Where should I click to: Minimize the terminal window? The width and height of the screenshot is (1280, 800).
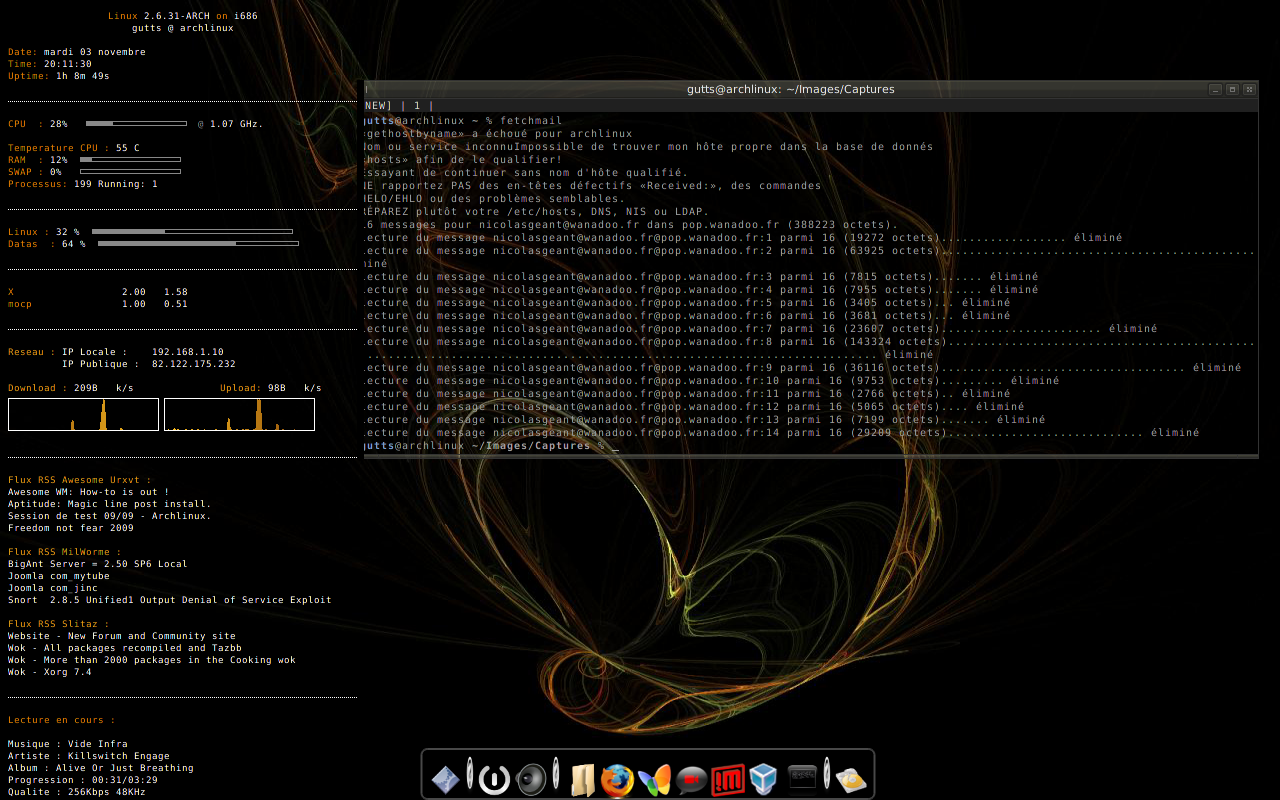[1215, 89]
